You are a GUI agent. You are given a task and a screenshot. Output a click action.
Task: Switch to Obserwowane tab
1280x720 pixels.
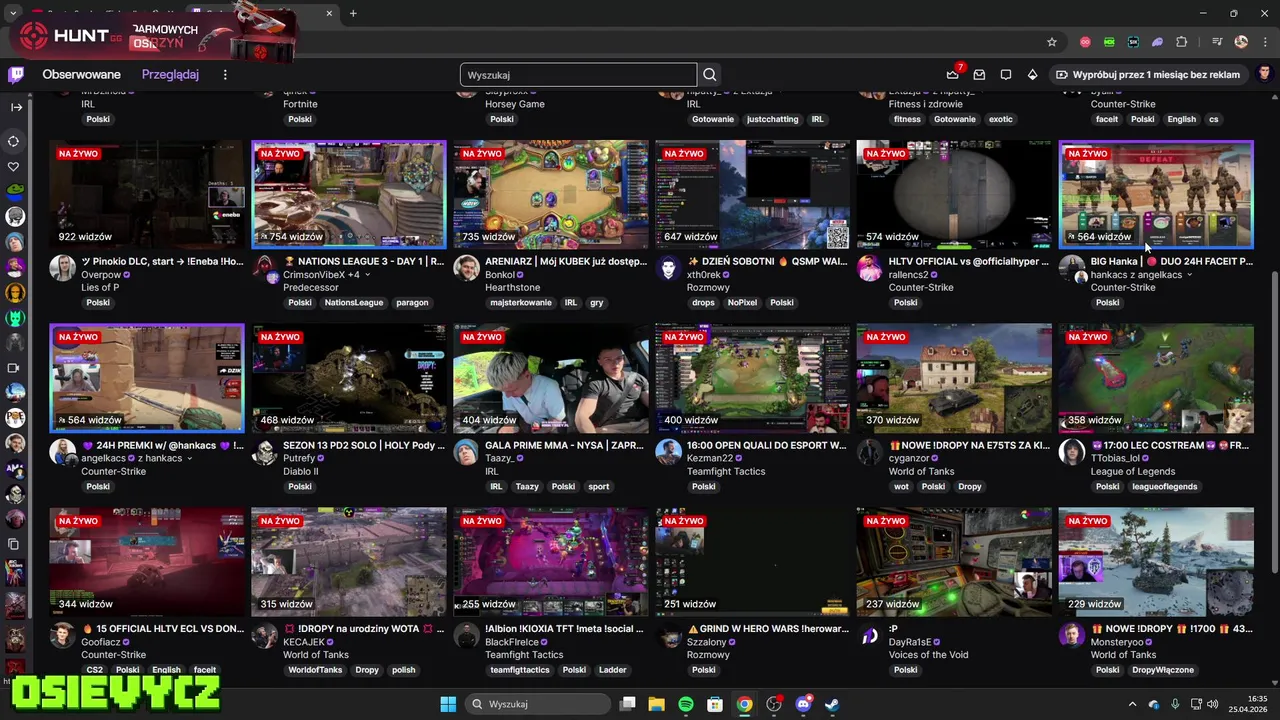click(81, 75)
